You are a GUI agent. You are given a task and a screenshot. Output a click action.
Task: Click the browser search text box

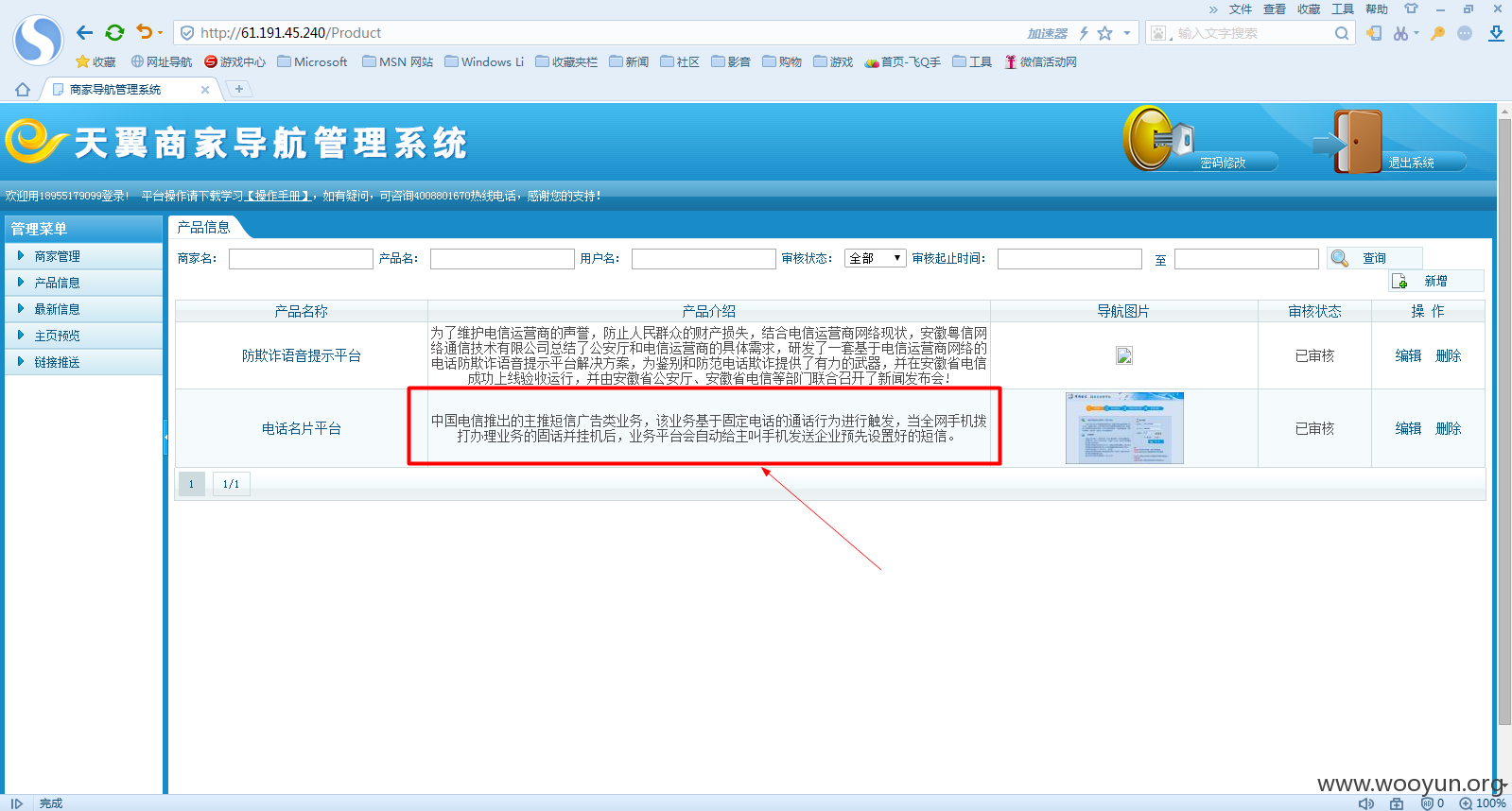pos(1251,33)
